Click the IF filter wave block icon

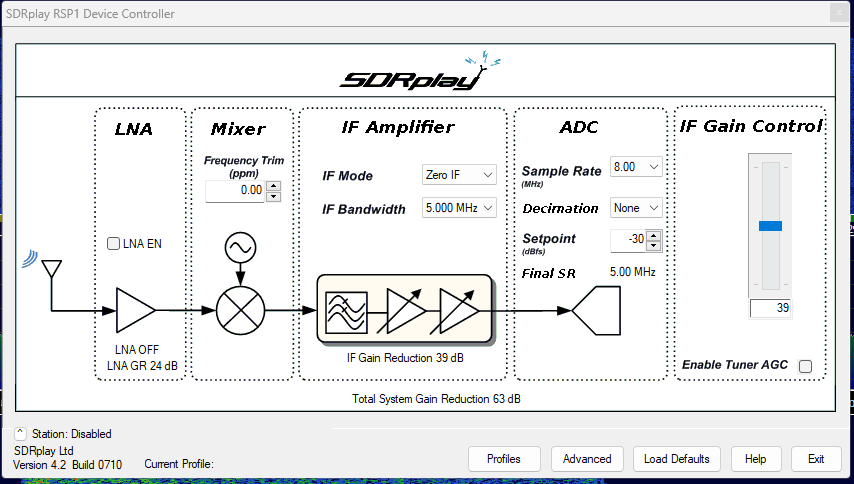(x=346, y=311)
